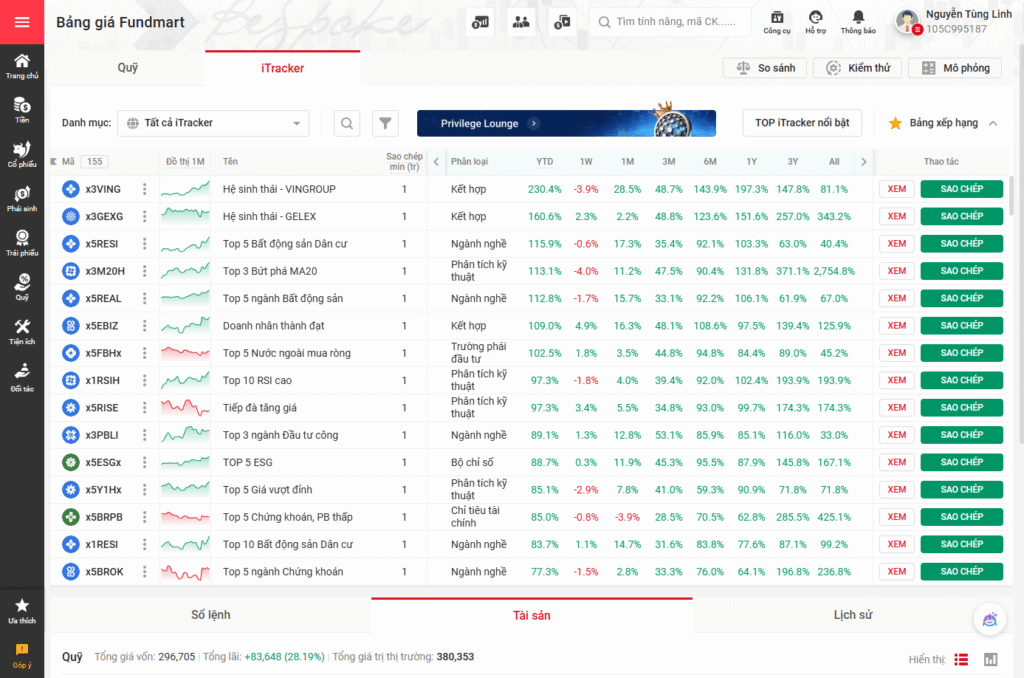Sort table by YTD column
This screenshot has height=678, width=1024.
pos(544,161)
